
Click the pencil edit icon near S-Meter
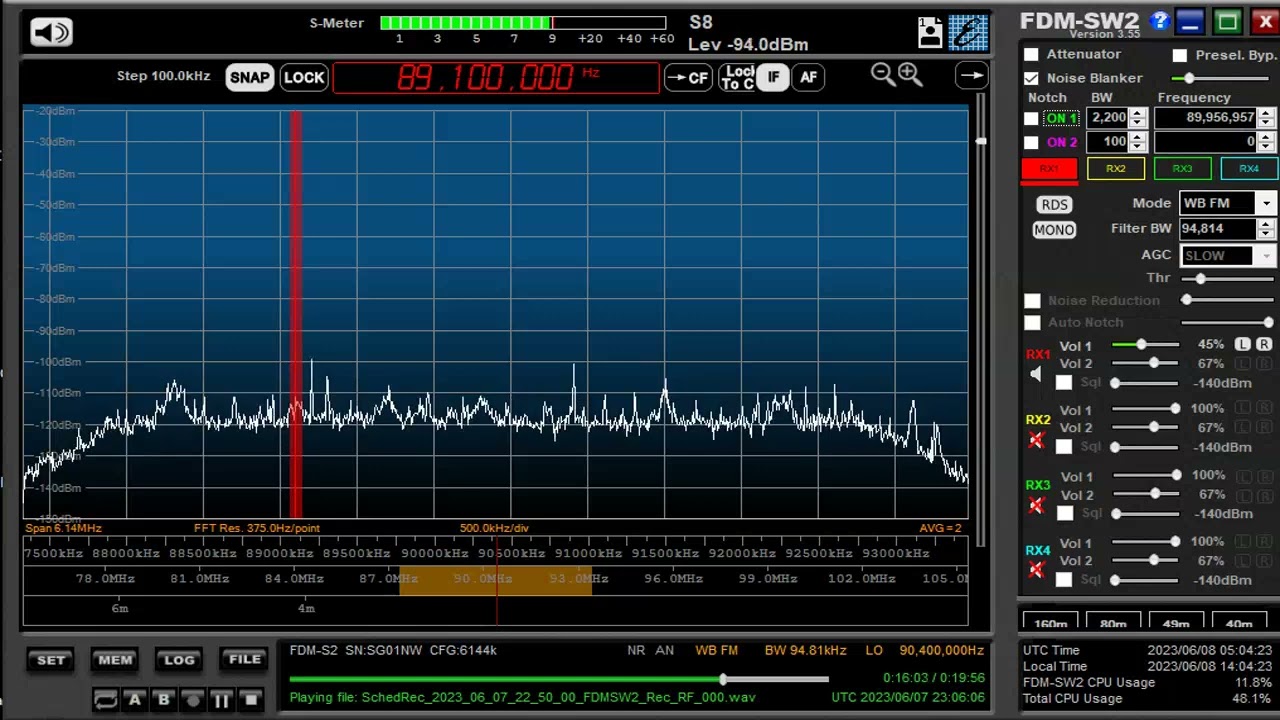968,33
